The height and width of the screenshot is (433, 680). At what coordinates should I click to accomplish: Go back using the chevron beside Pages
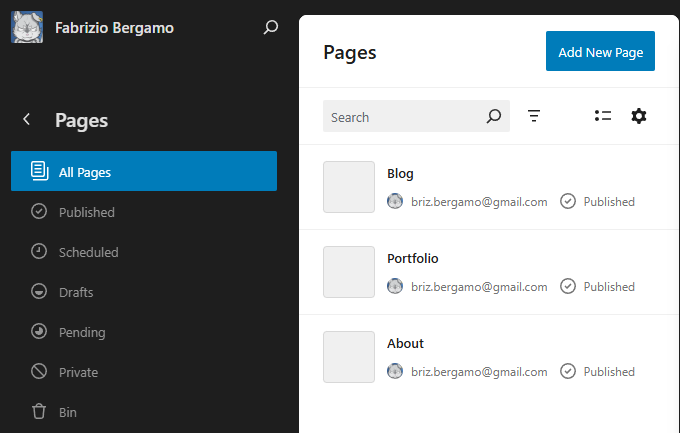tap(26, 119)
